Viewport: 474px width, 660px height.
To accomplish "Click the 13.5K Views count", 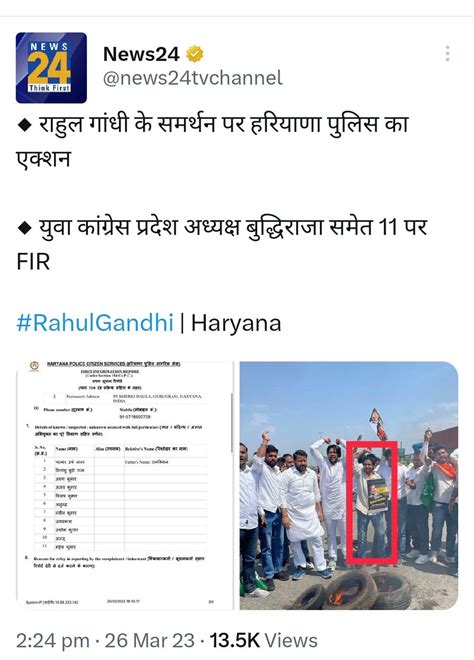I will click(264, 641).
